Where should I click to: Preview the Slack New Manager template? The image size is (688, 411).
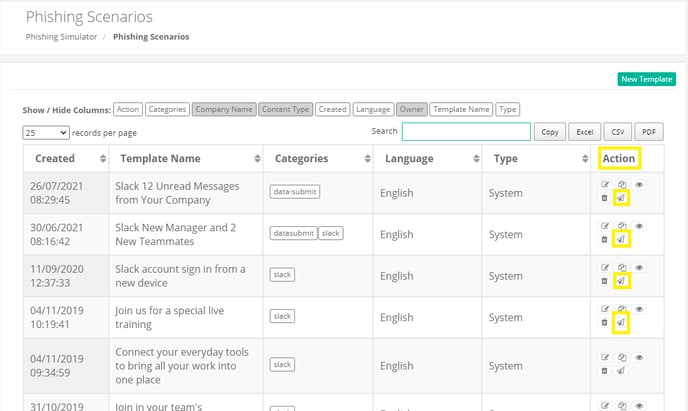[639, 226]
